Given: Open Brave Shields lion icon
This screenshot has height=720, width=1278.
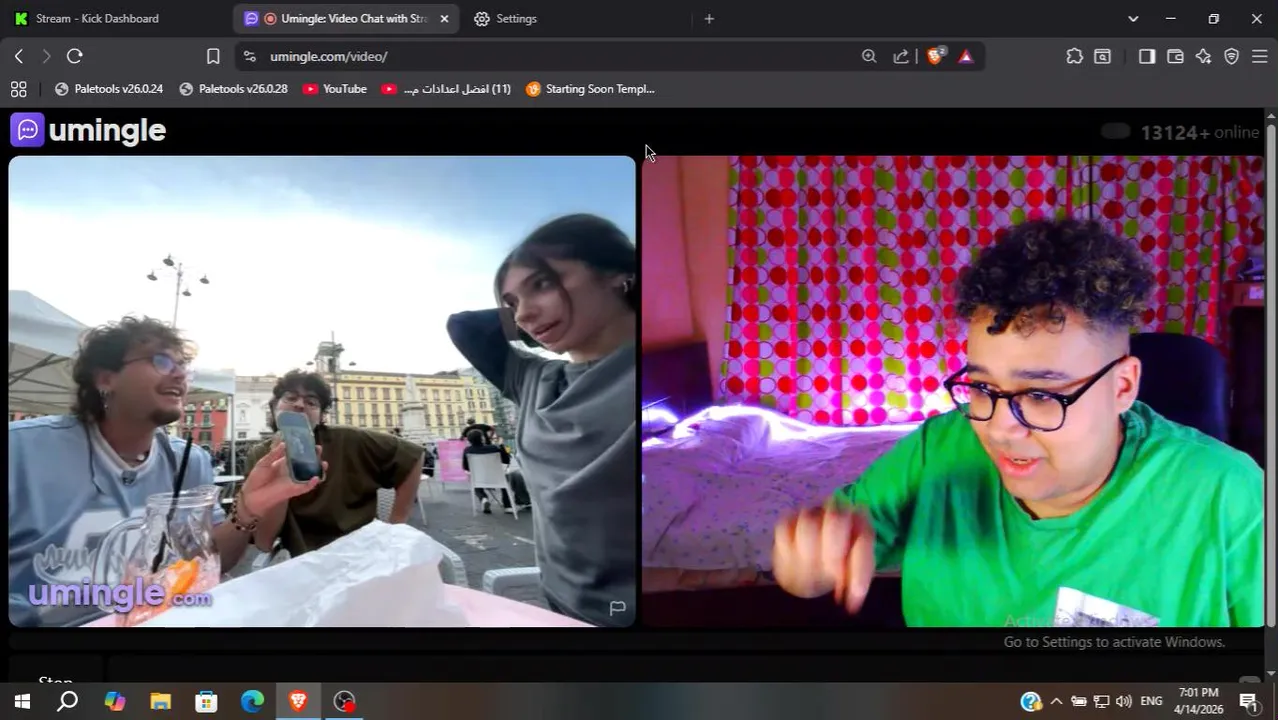Looking at the screenshot, I should pyautogui.click(x=935, y=57).
